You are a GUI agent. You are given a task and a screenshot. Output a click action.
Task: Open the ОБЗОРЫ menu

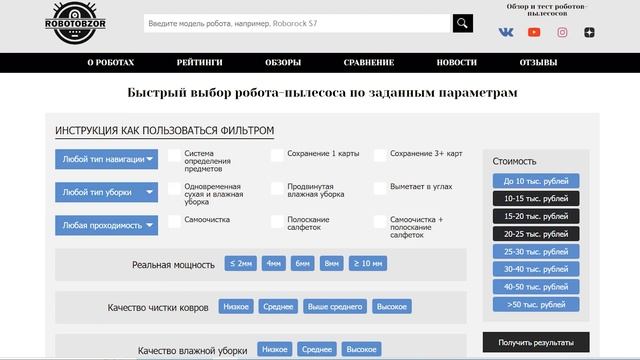click(283, 62)
